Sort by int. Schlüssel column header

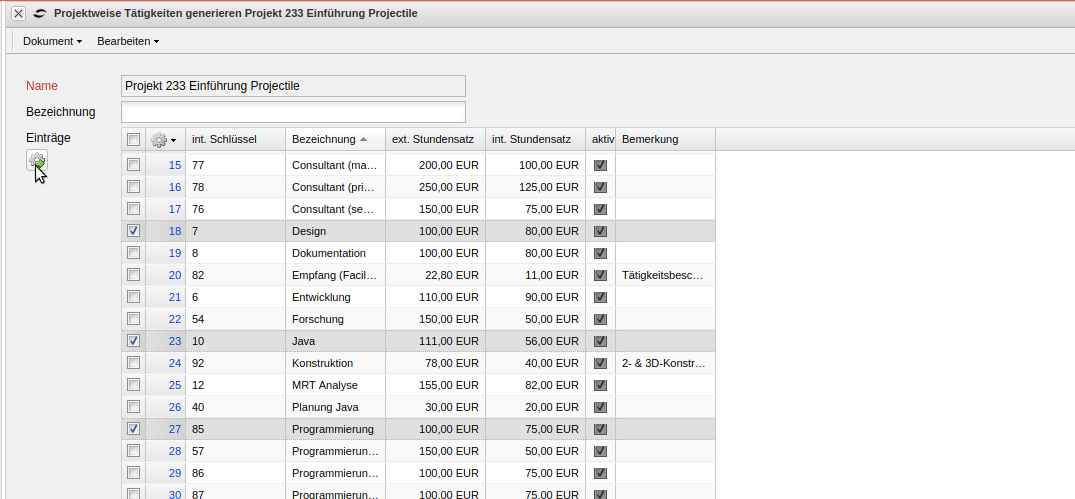[224, 140]
